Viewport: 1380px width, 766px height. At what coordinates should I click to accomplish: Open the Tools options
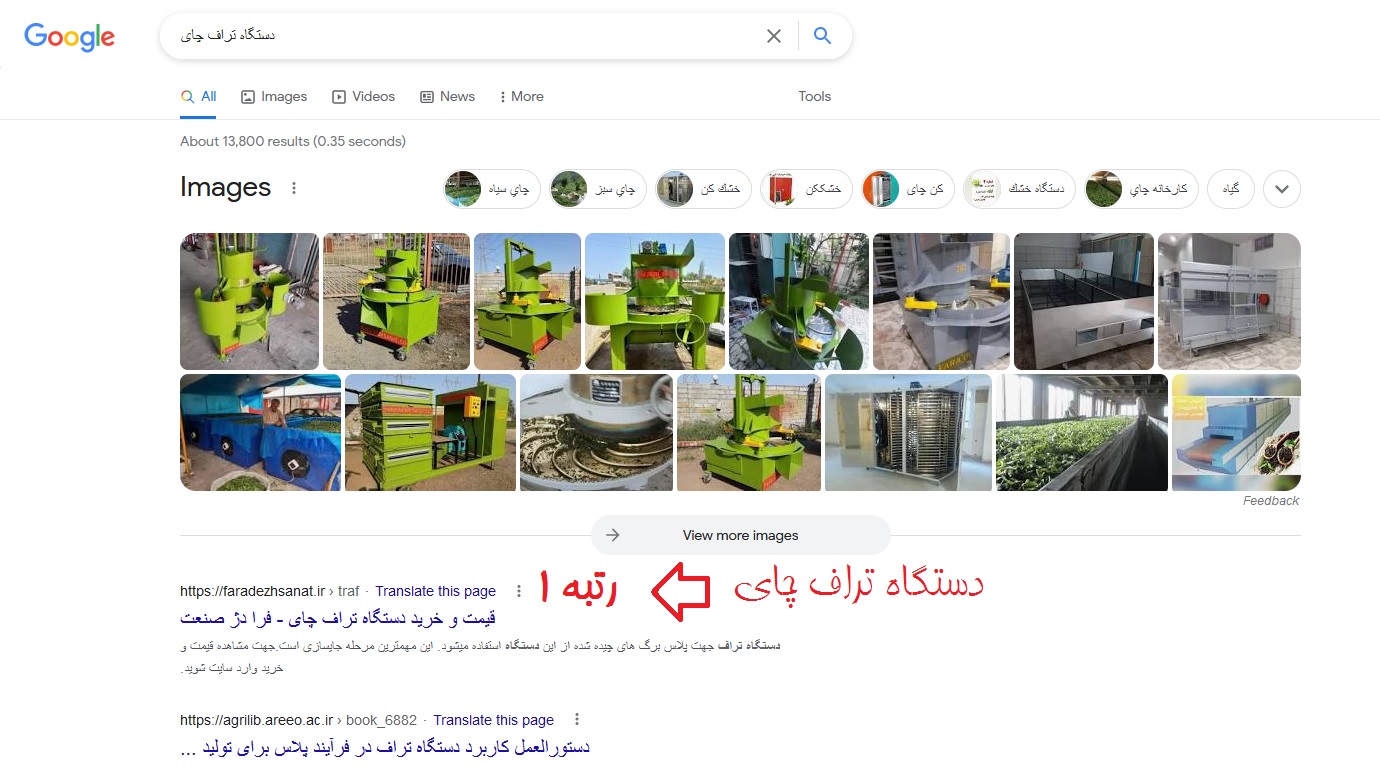814,96
